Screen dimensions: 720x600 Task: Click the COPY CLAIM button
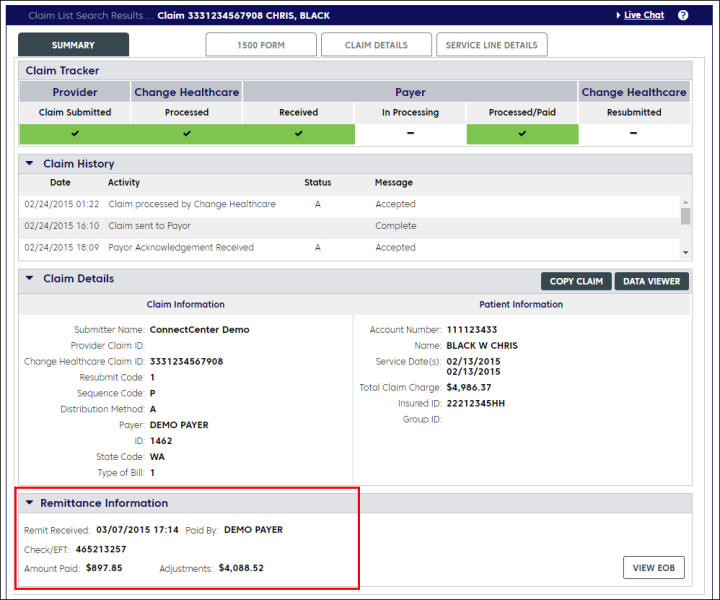pyautogui.click(x=576, y=281)
